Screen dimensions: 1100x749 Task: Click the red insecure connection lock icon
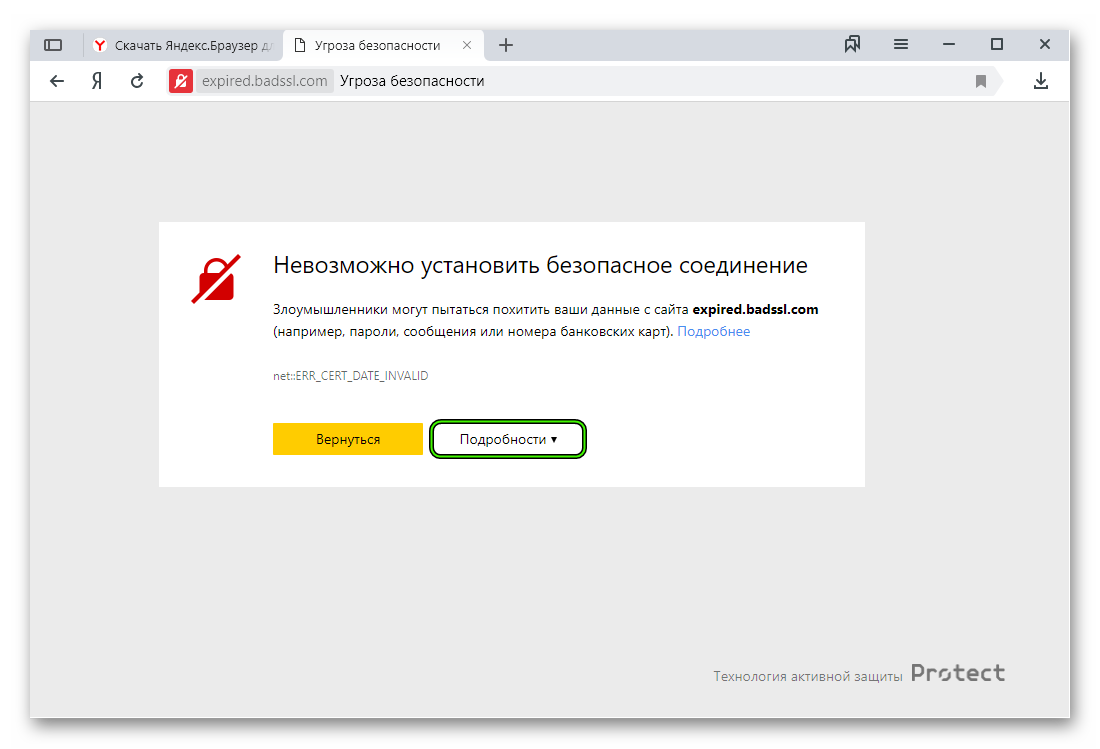(181, 81)
